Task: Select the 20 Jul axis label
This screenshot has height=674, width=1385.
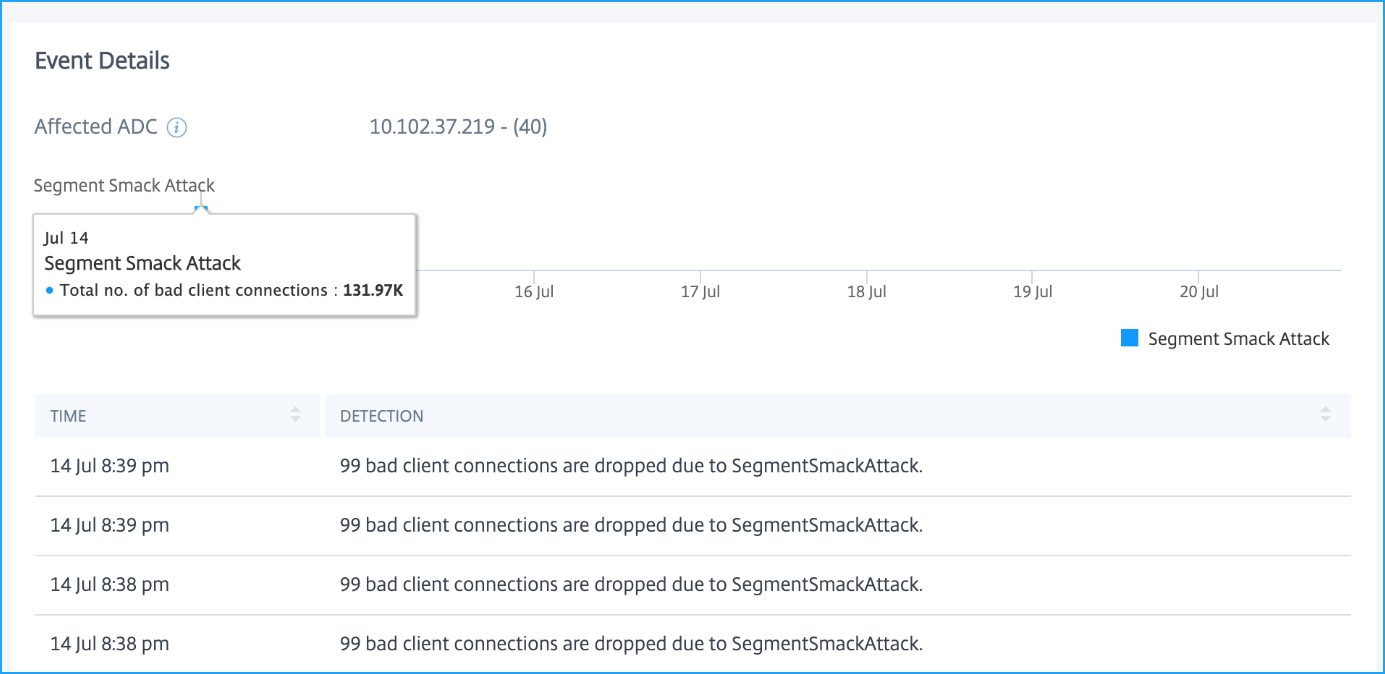Action: (1198, 292)
